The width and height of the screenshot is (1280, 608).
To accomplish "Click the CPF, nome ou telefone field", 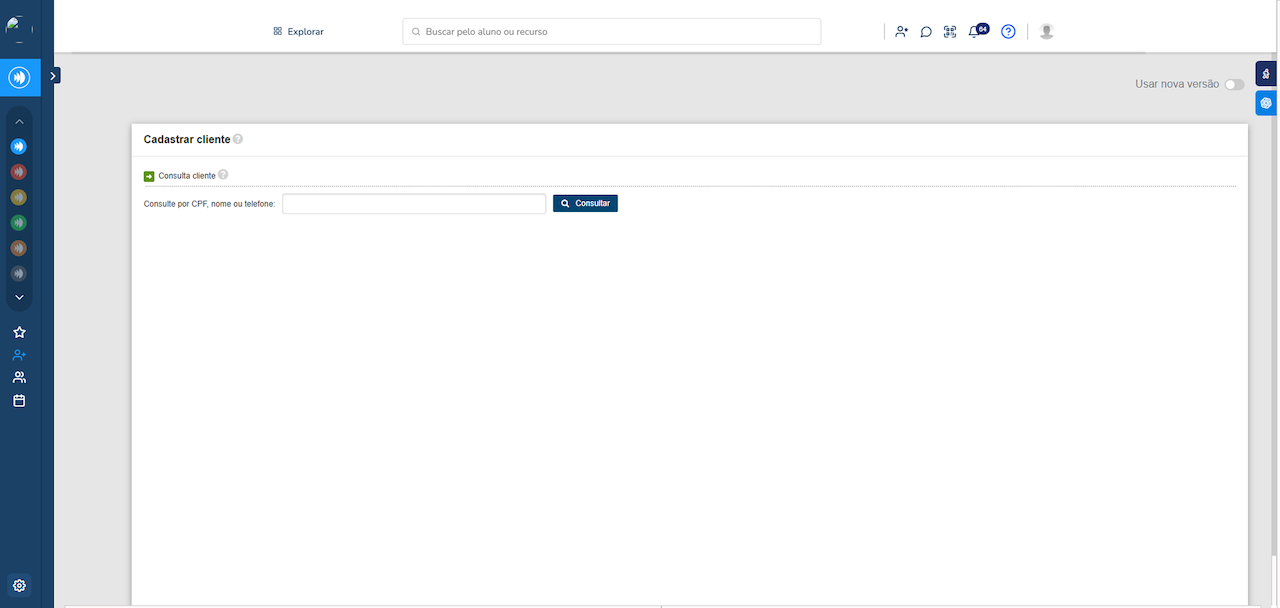I will coord(414,204).
